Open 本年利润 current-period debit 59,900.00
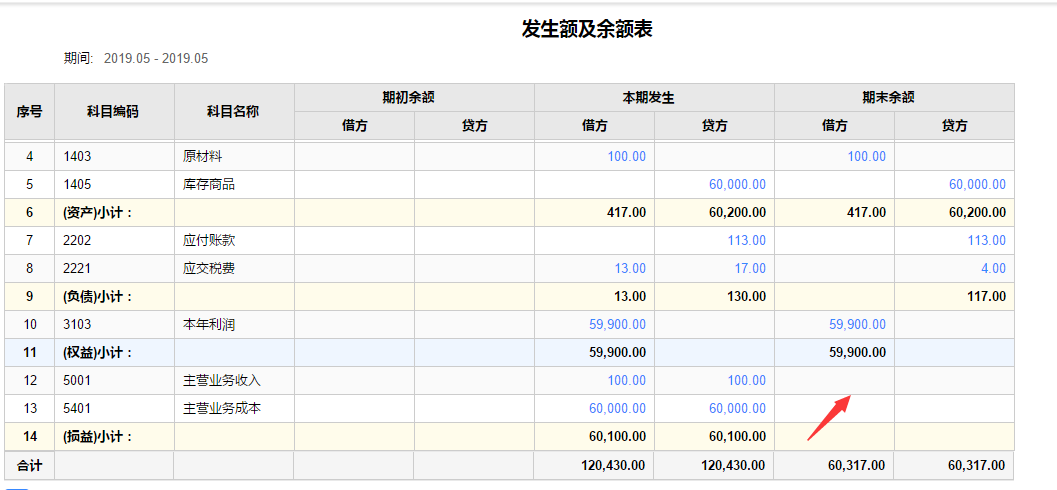This screenshot has width=1057, height=490. point(617,324)
